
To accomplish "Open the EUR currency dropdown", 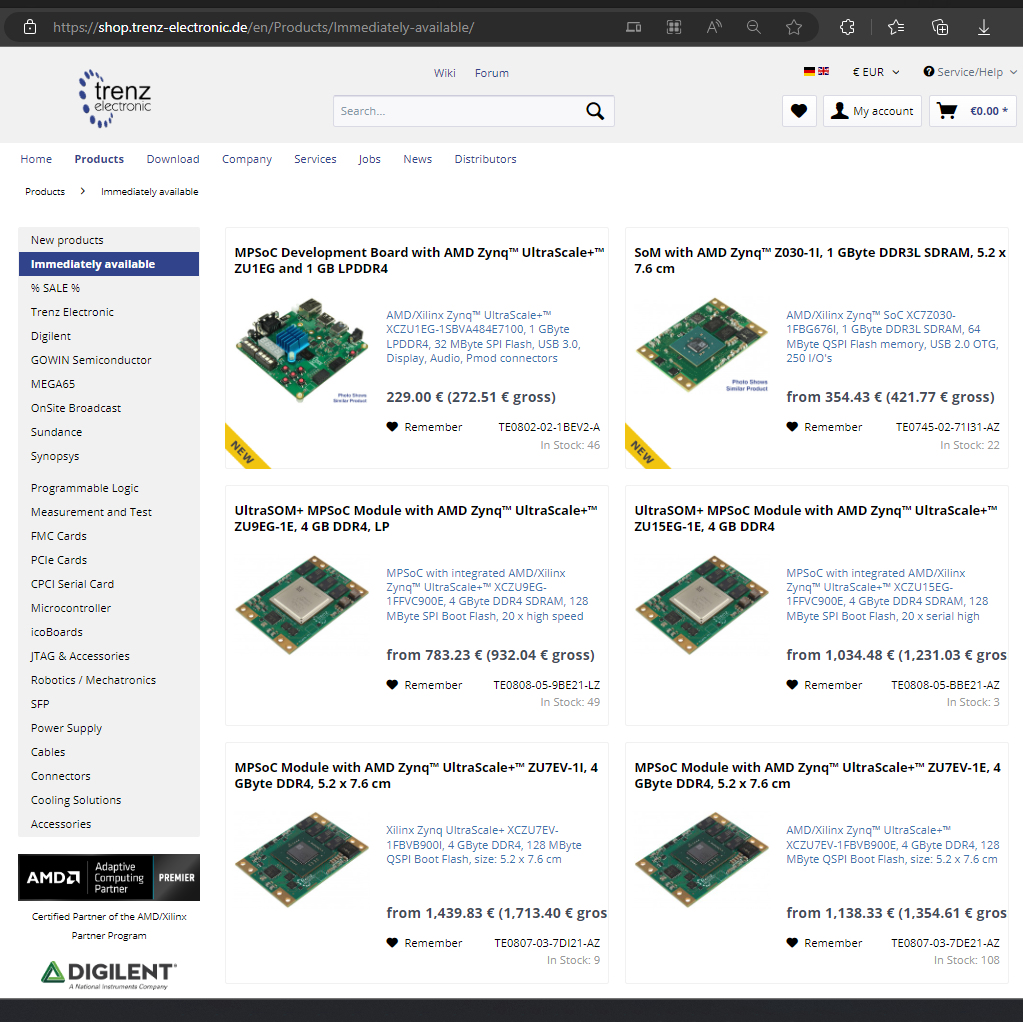I will coord(876,72).
